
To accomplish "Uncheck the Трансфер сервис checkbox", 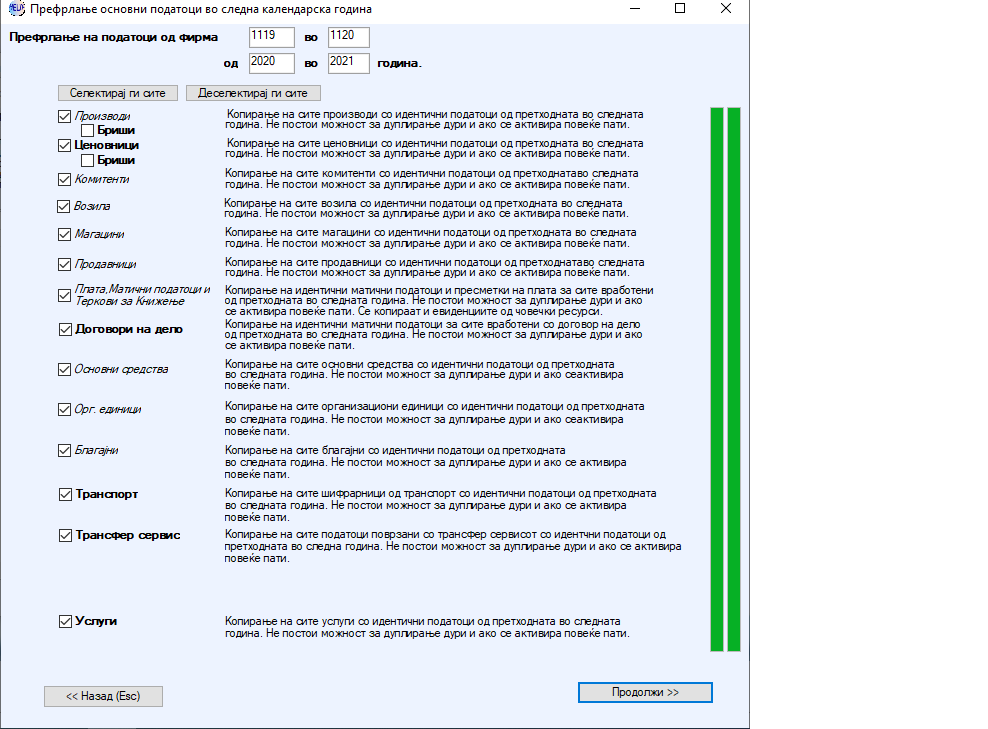I will tap(65, 536).
